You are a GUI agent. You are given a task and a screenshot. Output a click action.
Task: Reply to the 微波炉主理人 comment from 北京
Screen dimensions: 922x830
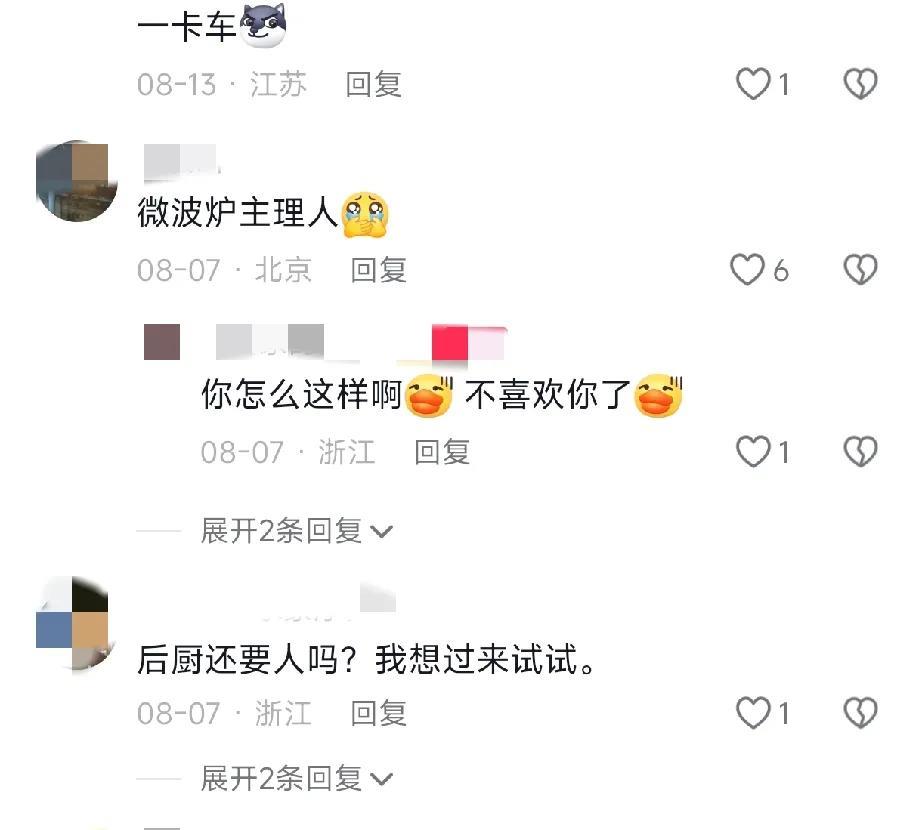click(x=379, y=270)
